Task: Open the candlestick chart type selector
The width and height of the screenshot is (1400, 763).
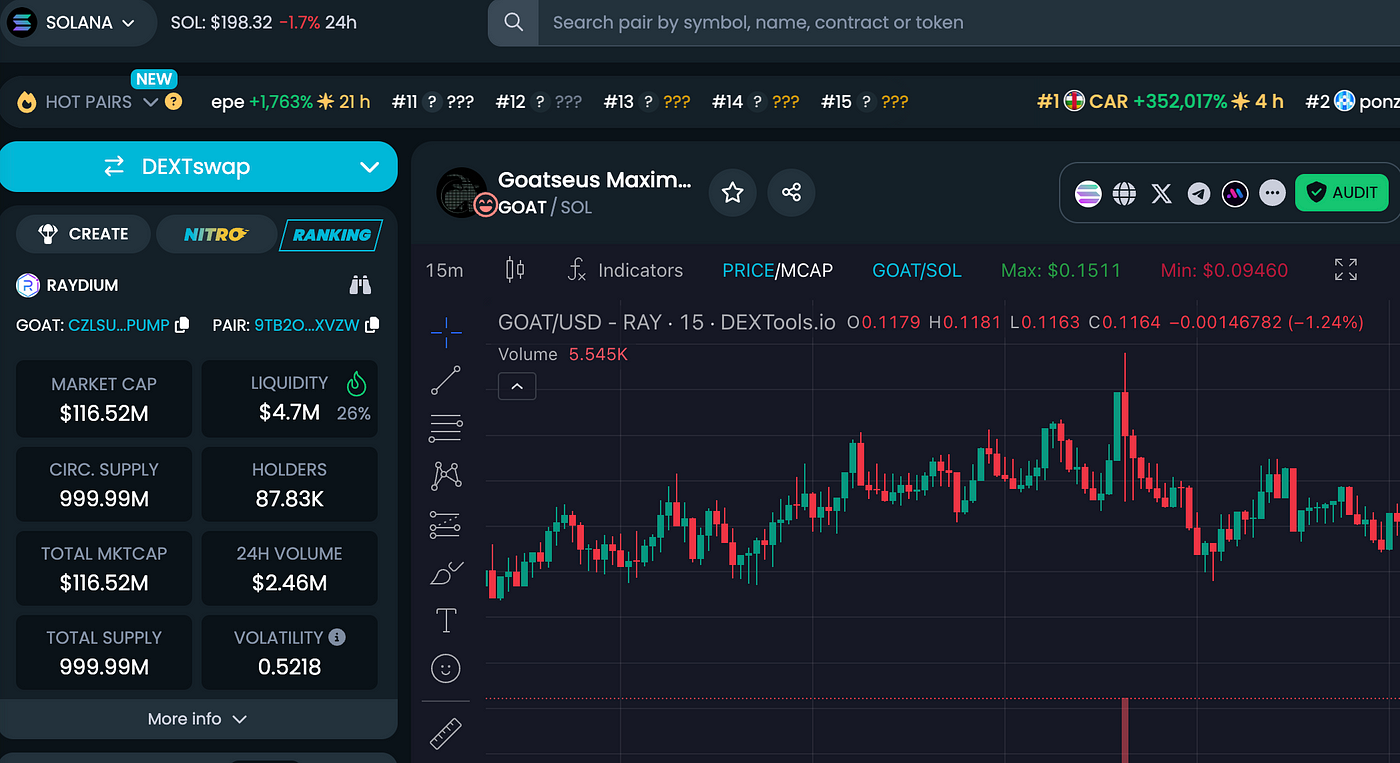Action: tap(515, 269)
